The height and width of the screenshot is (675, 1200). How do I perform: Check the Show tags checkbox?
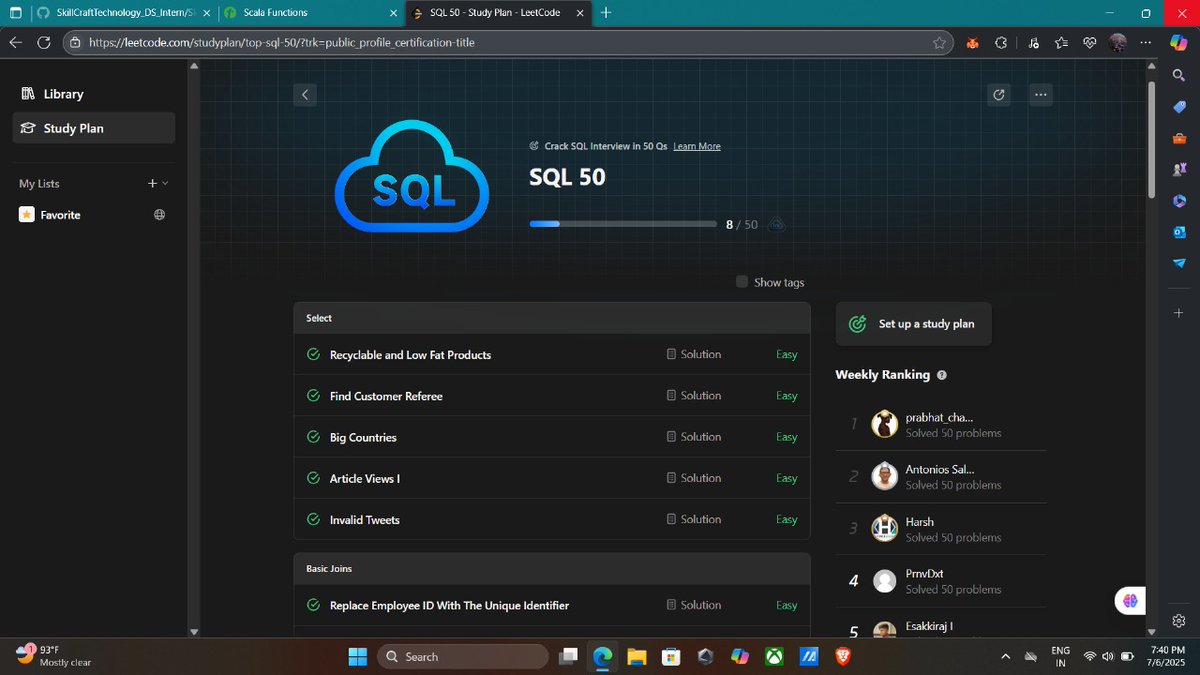[x=742, y=282]
